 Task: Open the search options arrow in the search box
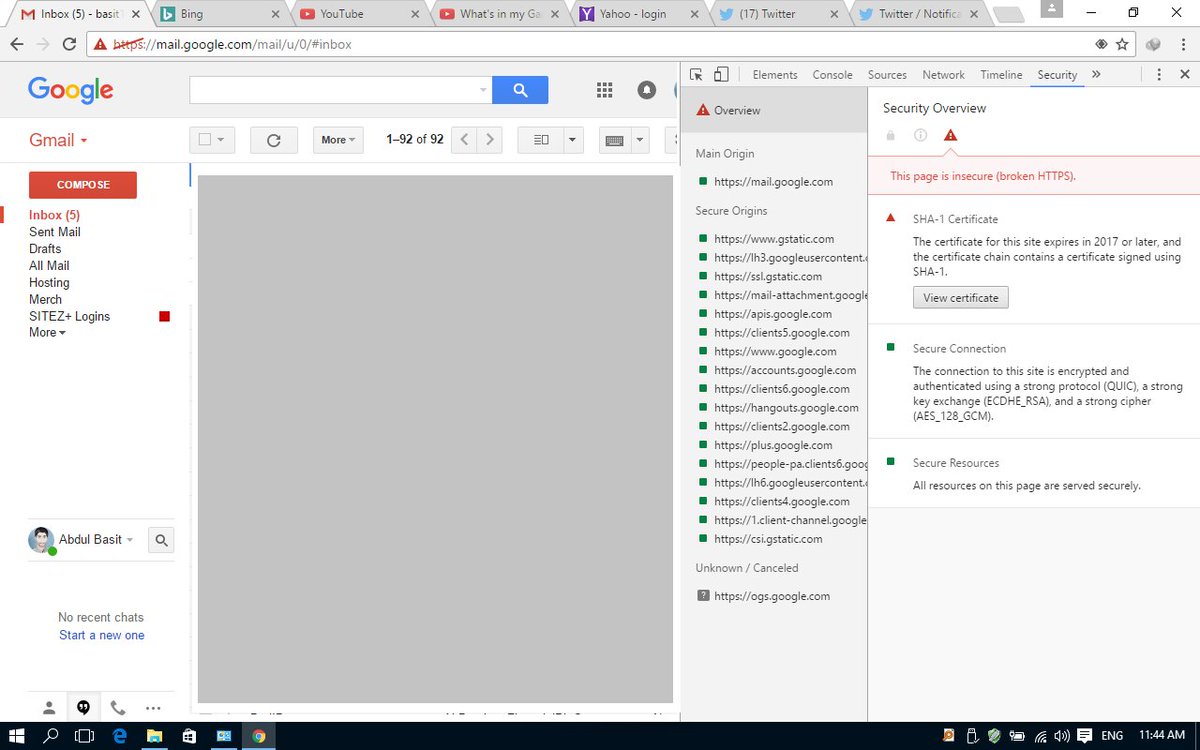[x=483, y=90]
